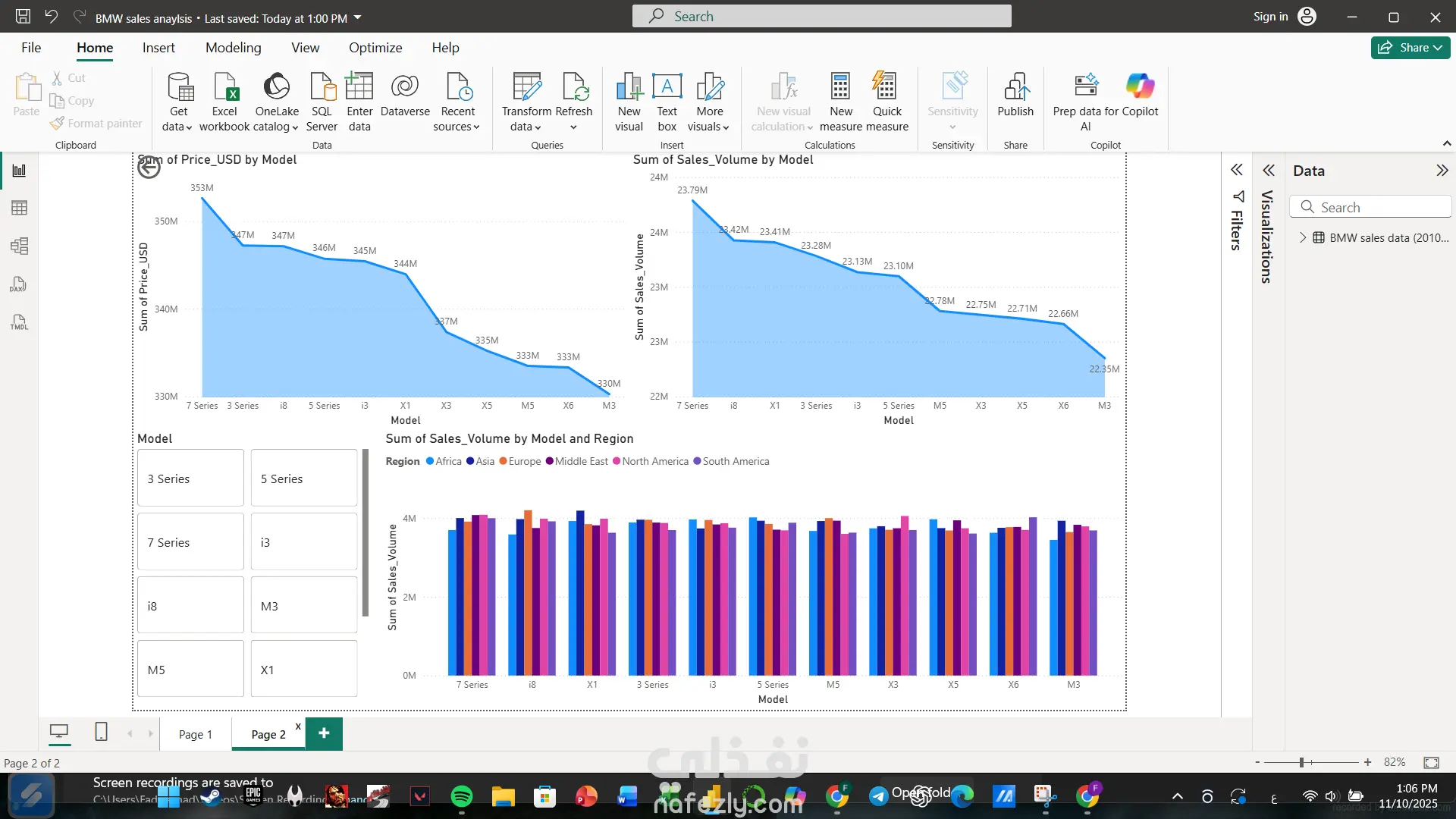The width and height of the screenshot is (1456, 819).
Task: Open the Modeling ribbon tab
Action: pyautogui.click(x=233, y=48)
